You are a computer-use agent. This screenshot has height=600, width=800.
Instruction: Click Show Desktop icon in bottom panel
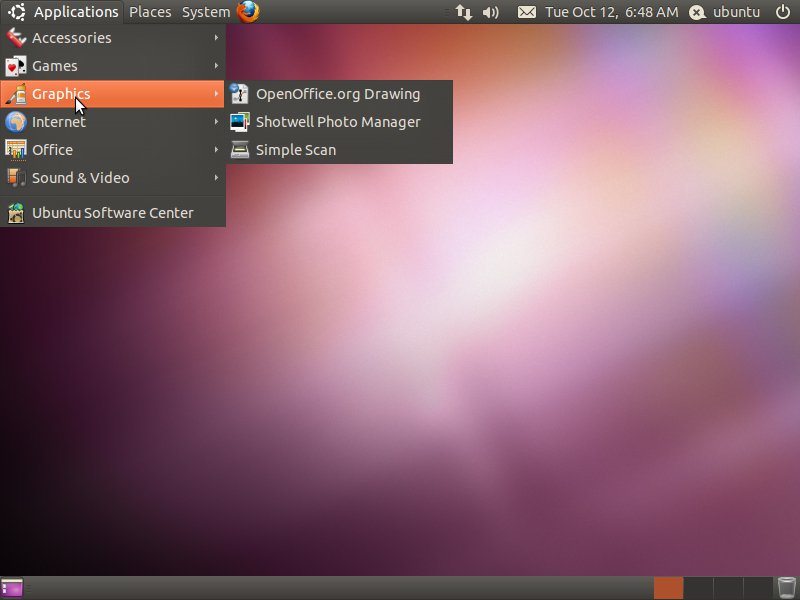[x=12, y=588]
